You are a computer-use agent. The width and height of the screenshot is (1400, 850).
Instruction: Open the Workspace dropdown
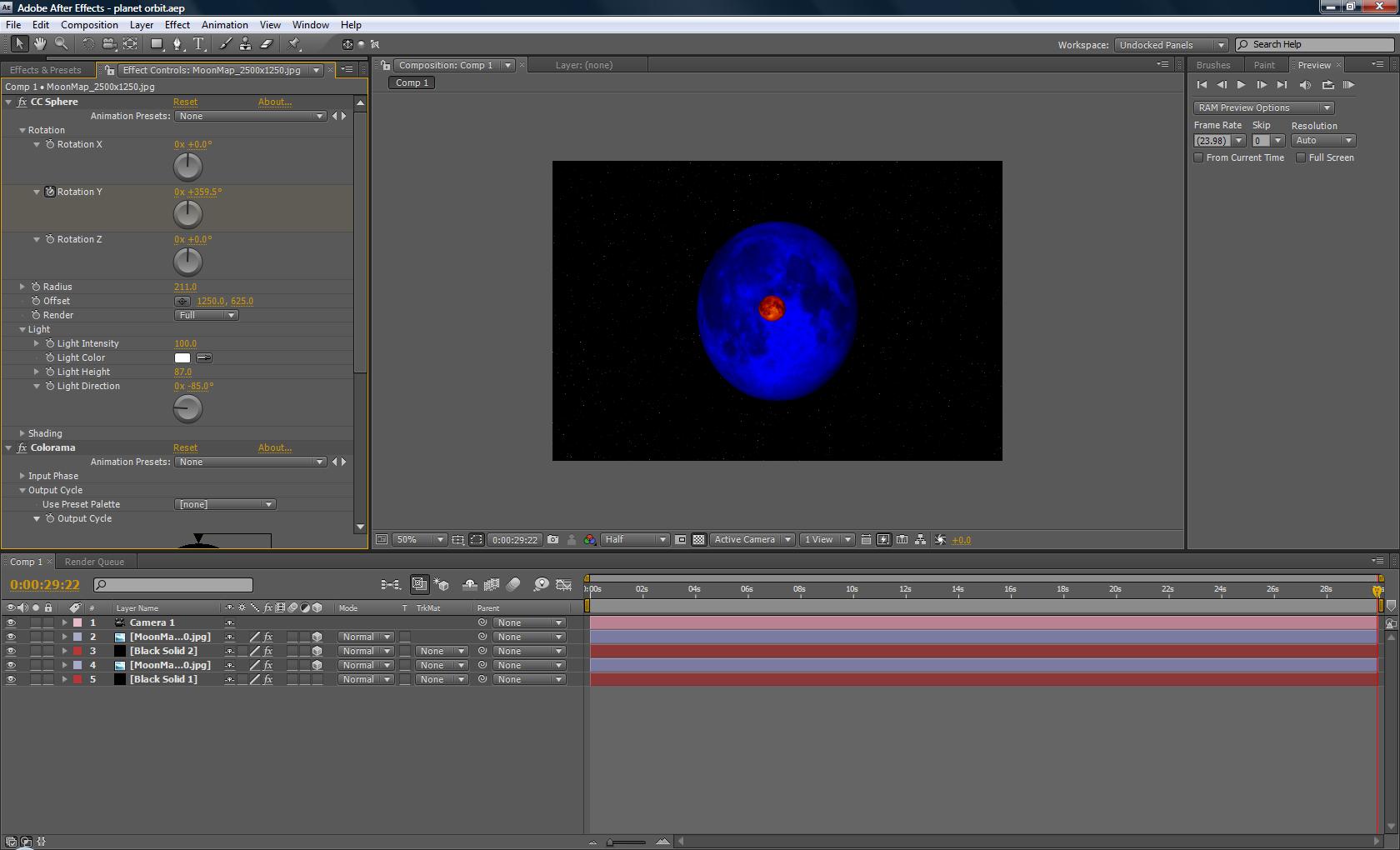[1171, 45]
